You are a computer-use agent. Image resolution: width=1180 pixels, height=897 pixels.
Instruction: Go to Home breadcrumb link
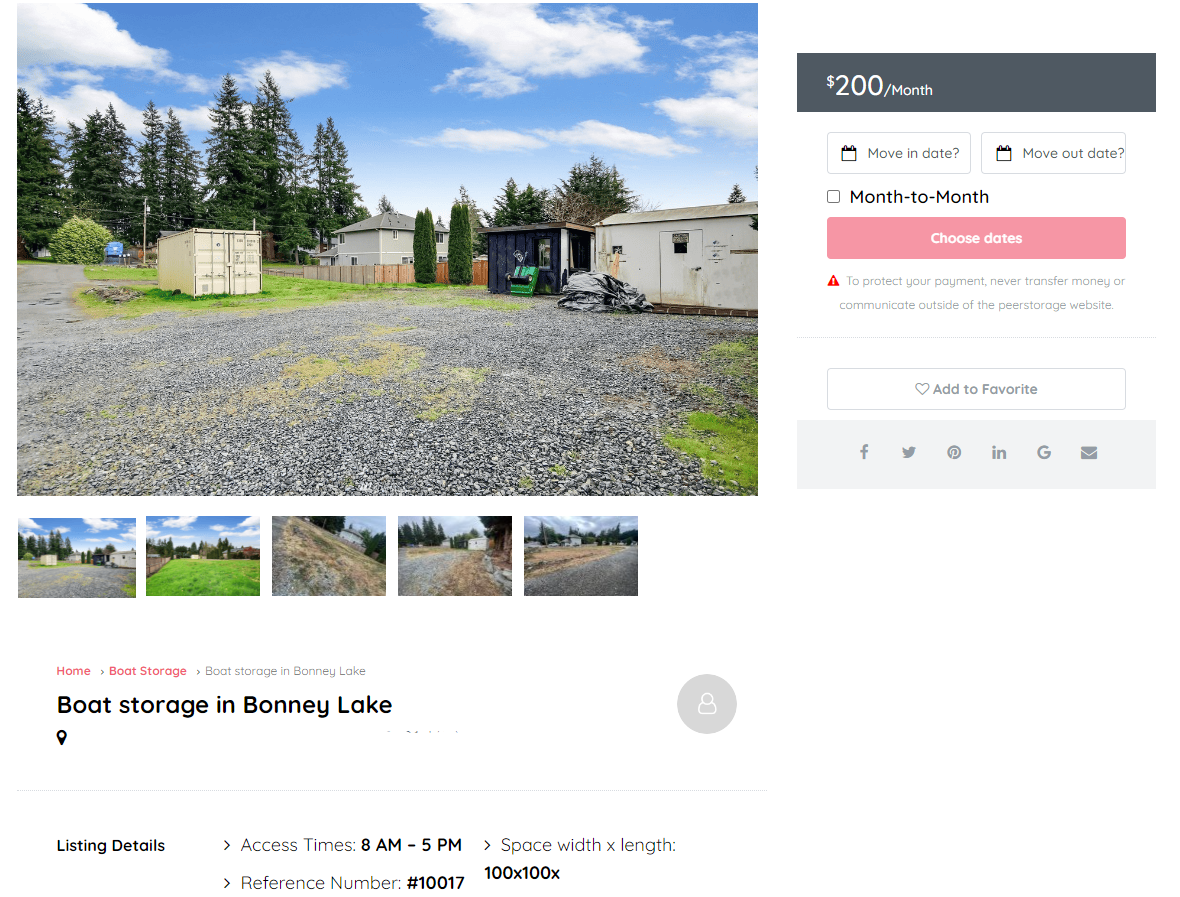pos(73,670)
